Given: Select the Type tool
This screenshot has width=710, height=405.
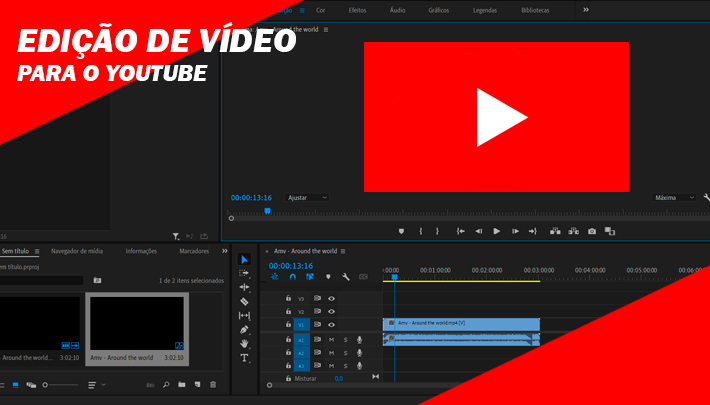Looking at the screenshot, I should pos(244,358).
